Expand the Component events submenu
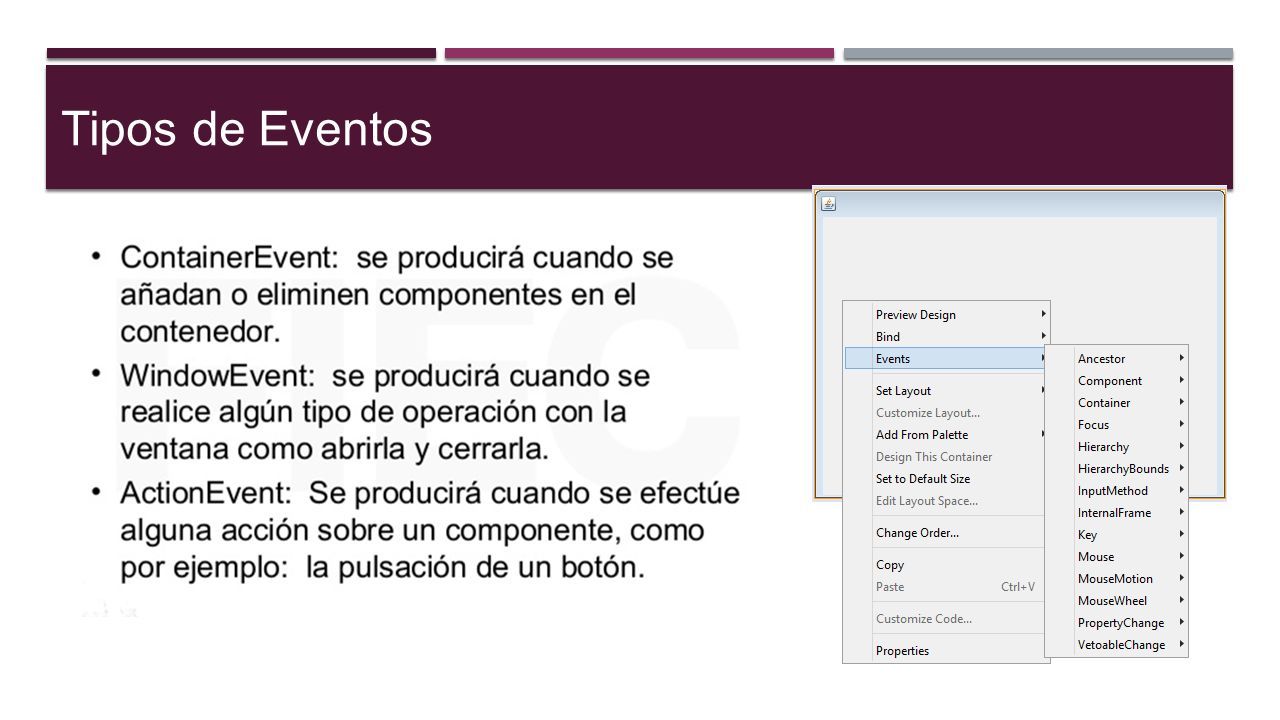This screenshot has height=720, width=1280. [1117, 380]
